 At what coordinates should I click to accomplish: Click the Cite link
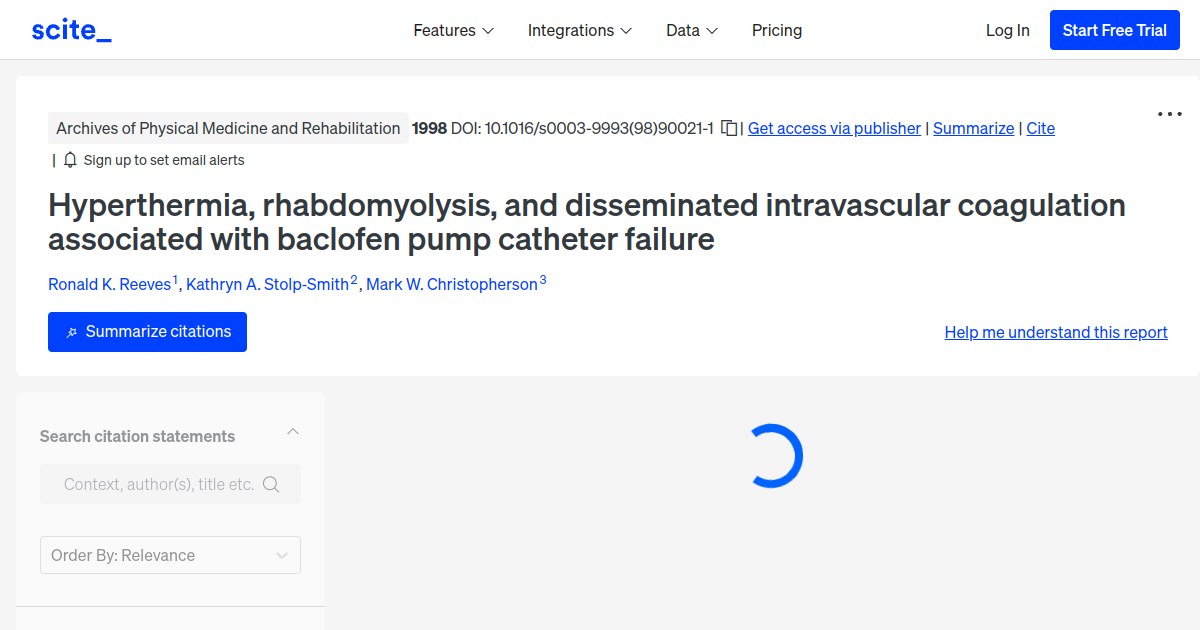coord(1040,128)
